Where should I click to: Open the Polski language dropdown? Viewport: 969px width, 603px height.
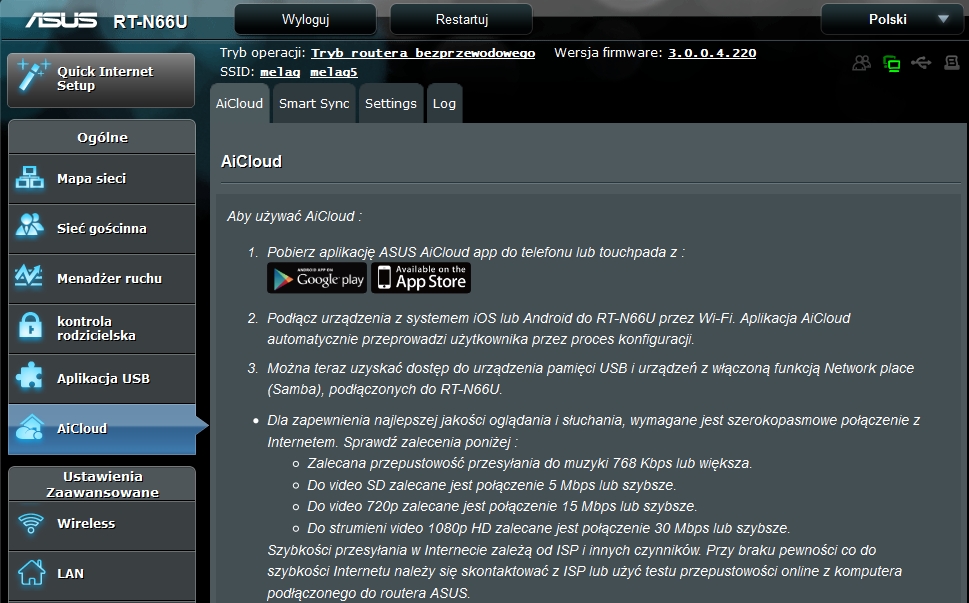tap(892, 19)
